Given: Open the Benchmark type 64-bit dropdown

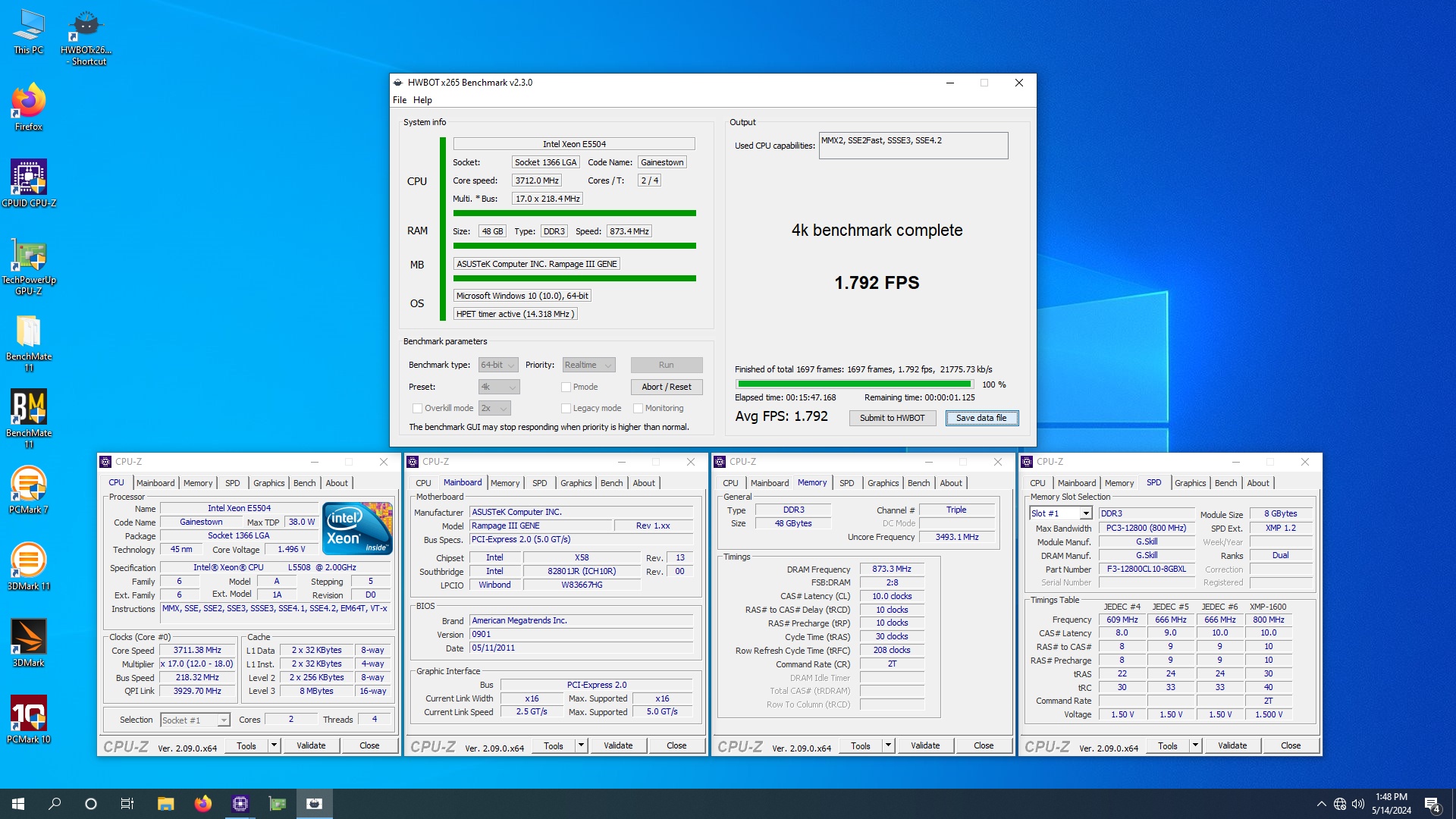Looking at the screenshot, I should 498,365.
